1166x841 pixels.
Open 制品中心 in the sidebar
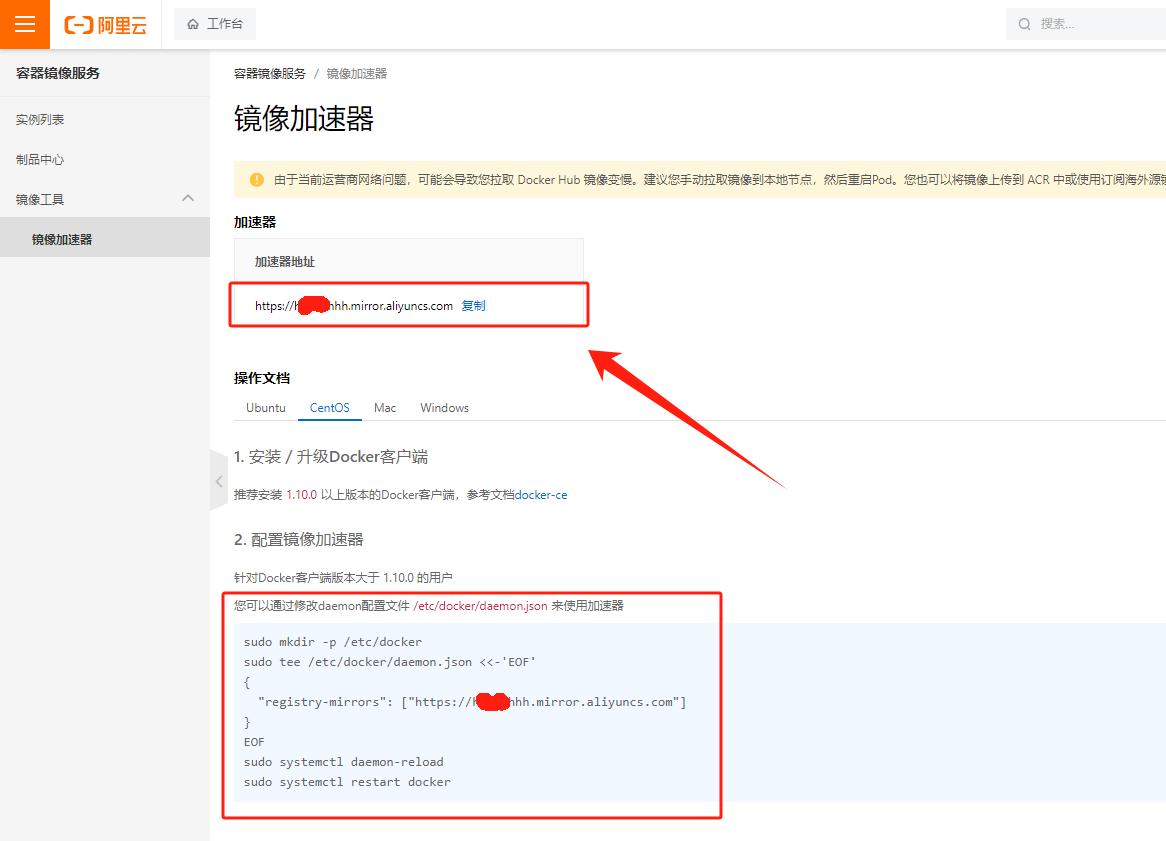pyautogui.click(x=40, y=159)
